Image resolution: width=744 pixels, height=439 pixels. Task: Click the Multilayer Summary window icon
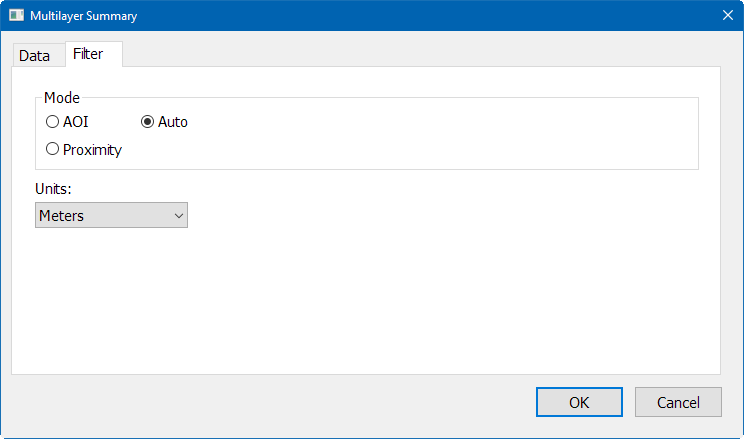coord(17,15)
